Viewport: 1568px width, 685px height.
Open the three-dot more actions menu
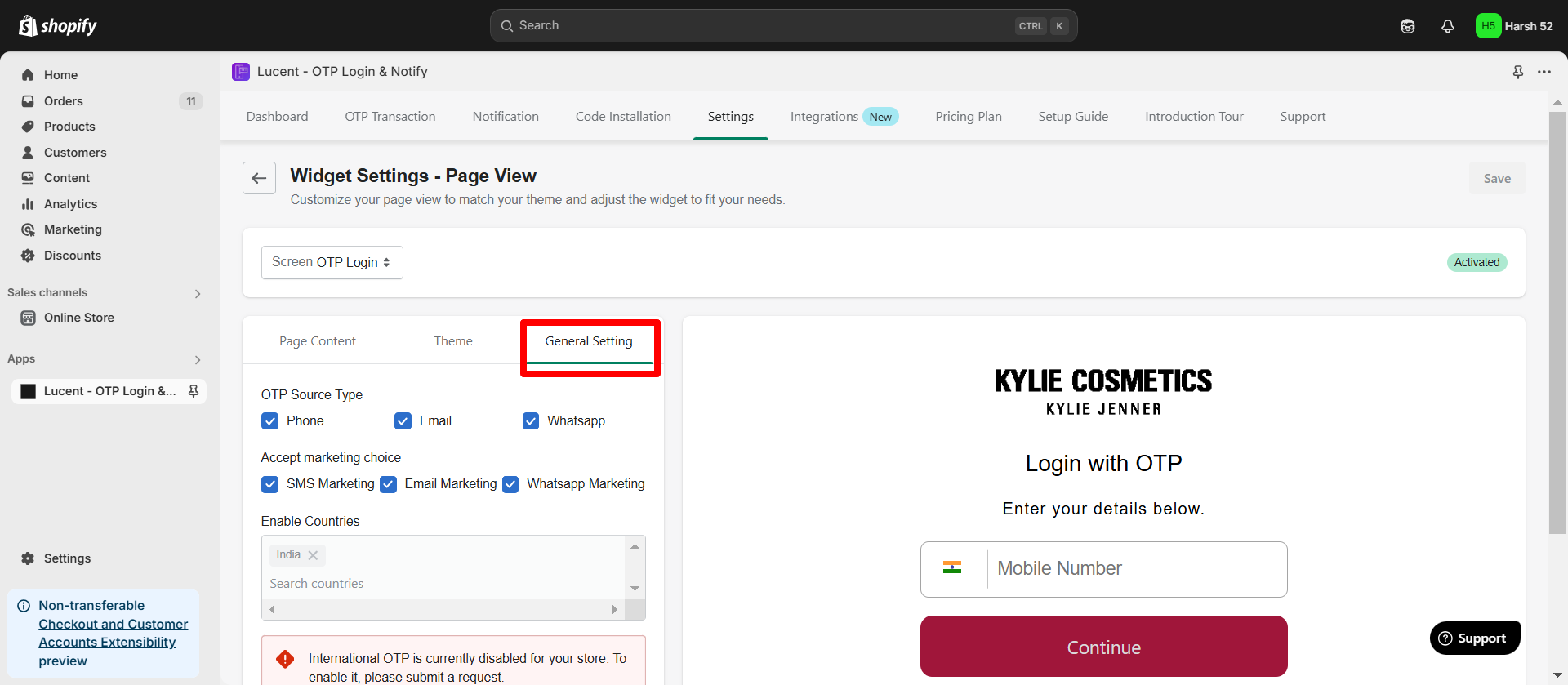(1544, 72)
